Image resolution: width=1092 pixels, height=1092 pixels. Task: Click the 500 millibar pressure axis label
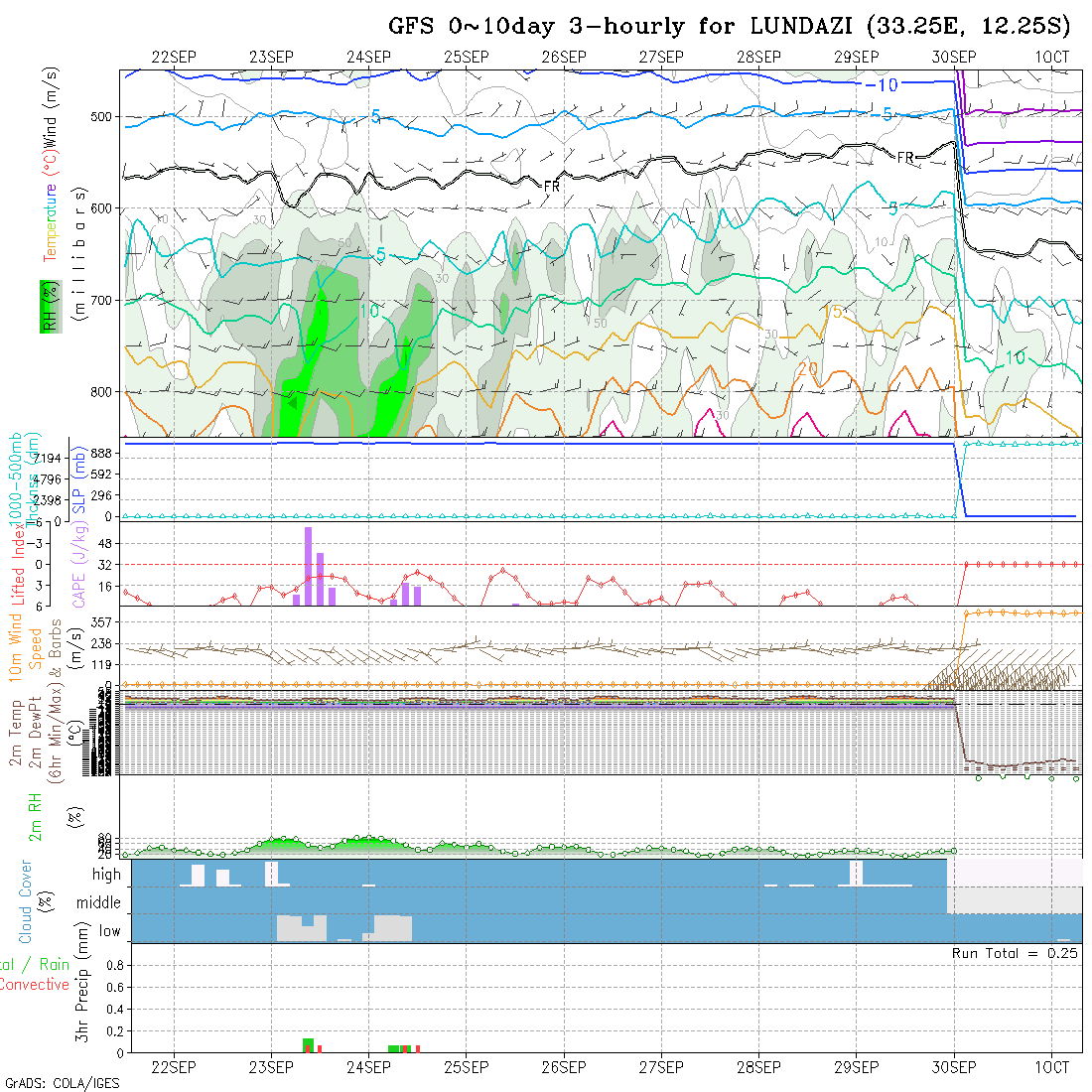101,117
